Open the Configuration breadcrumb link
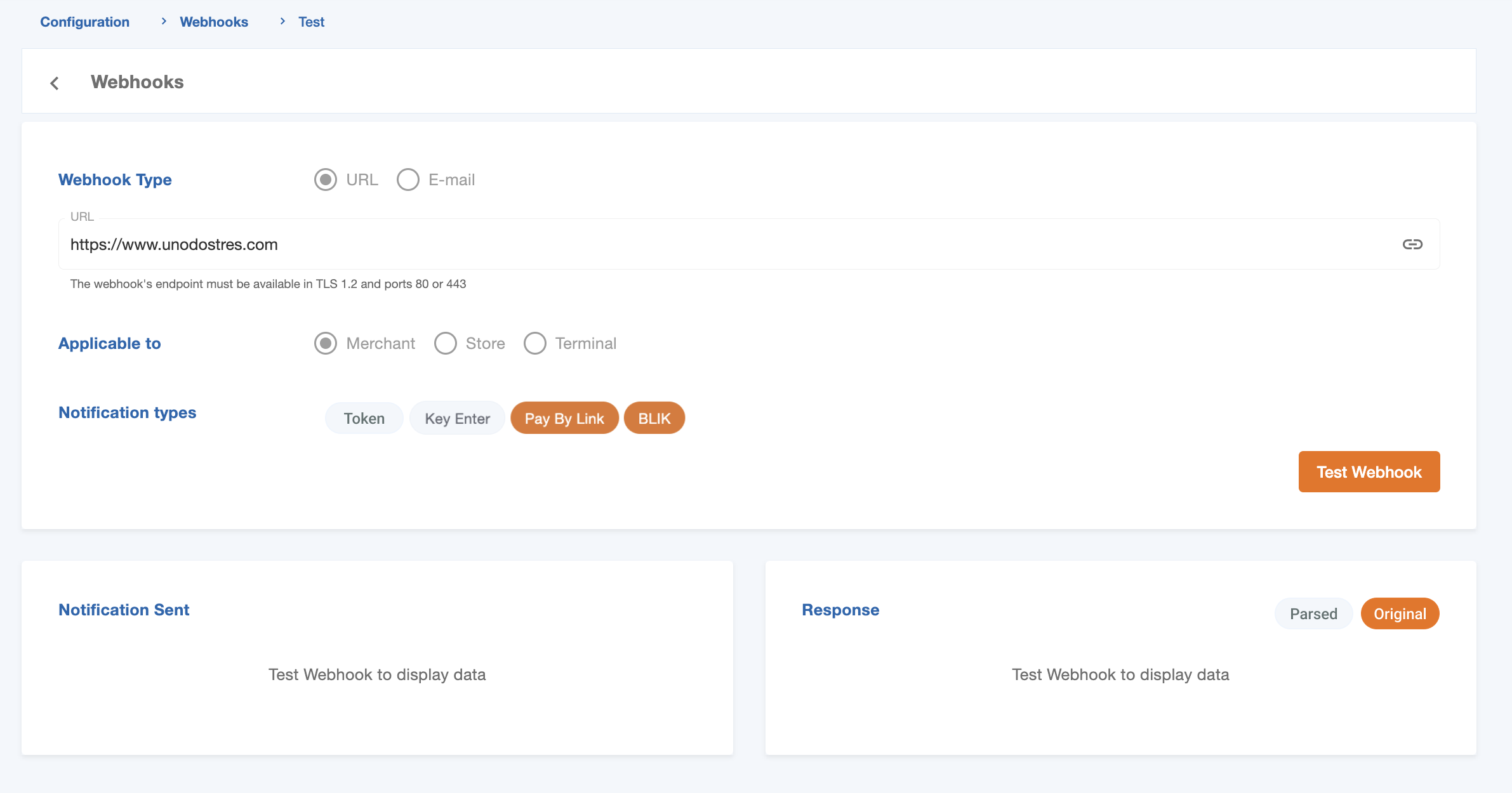The image size is (1512, 793). coord(85,22)
